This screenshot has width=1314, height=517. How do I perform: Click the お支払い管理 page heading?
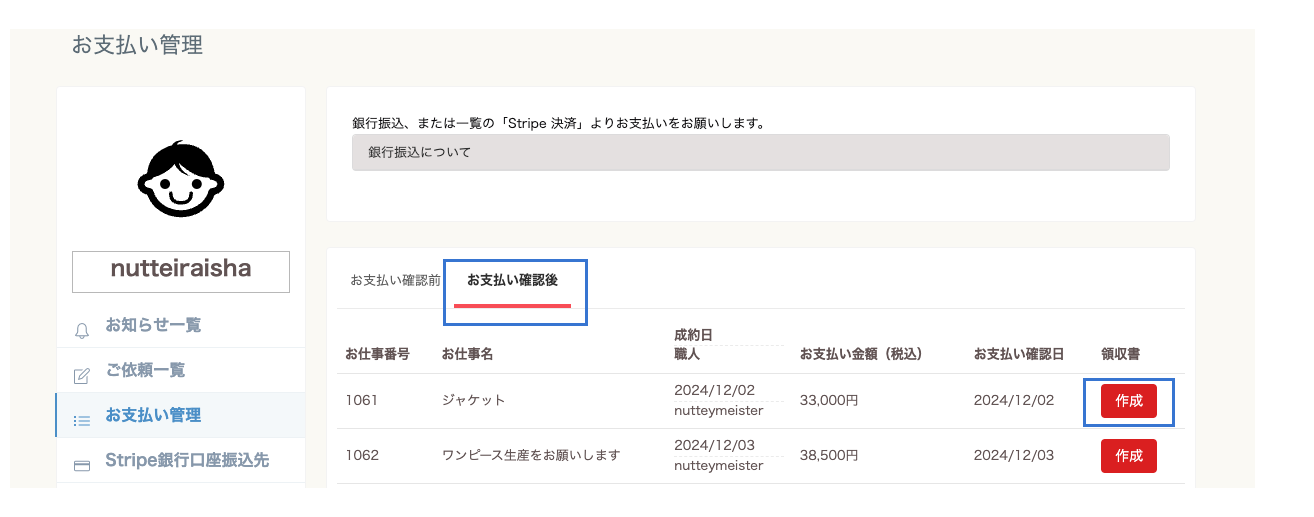point(137,45)
